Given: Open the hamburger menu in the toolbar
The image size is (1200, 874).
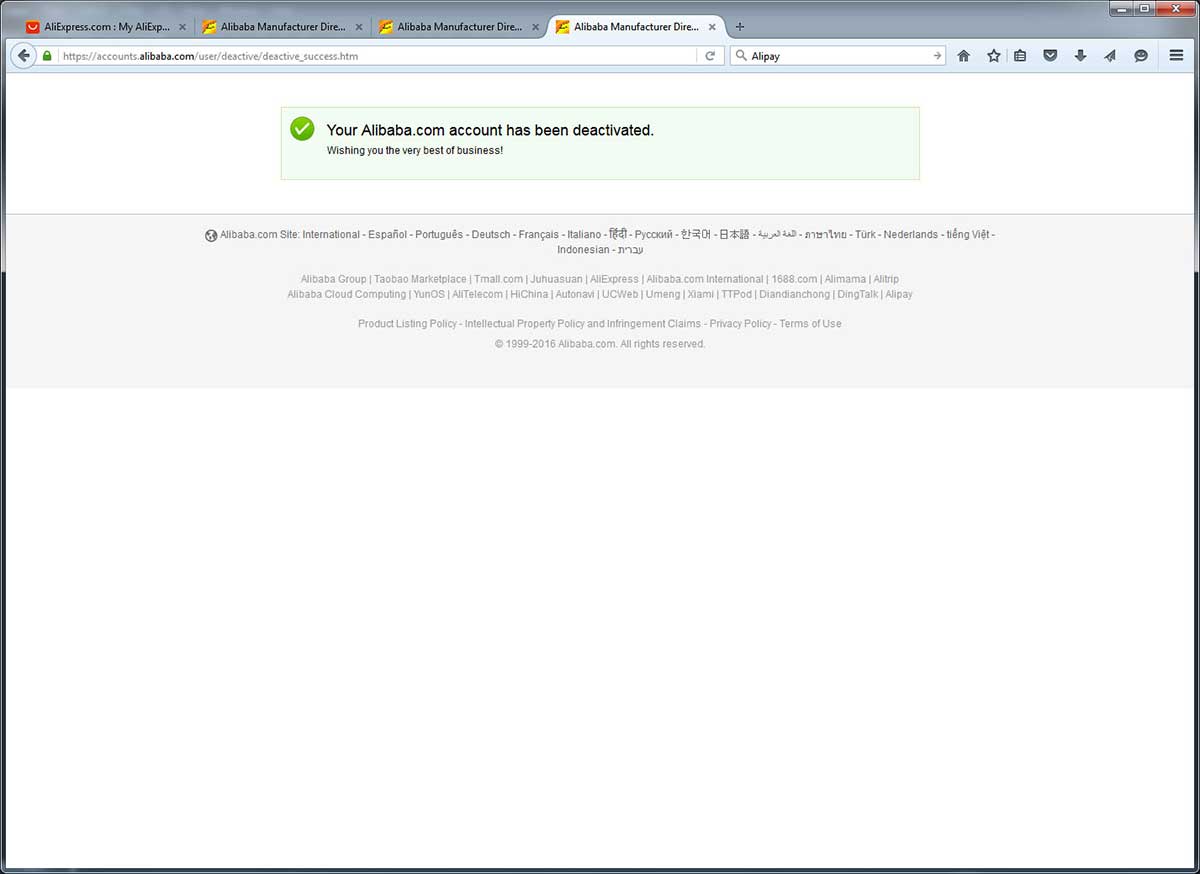Looking at the screenshot, I should coord(1177,56).
